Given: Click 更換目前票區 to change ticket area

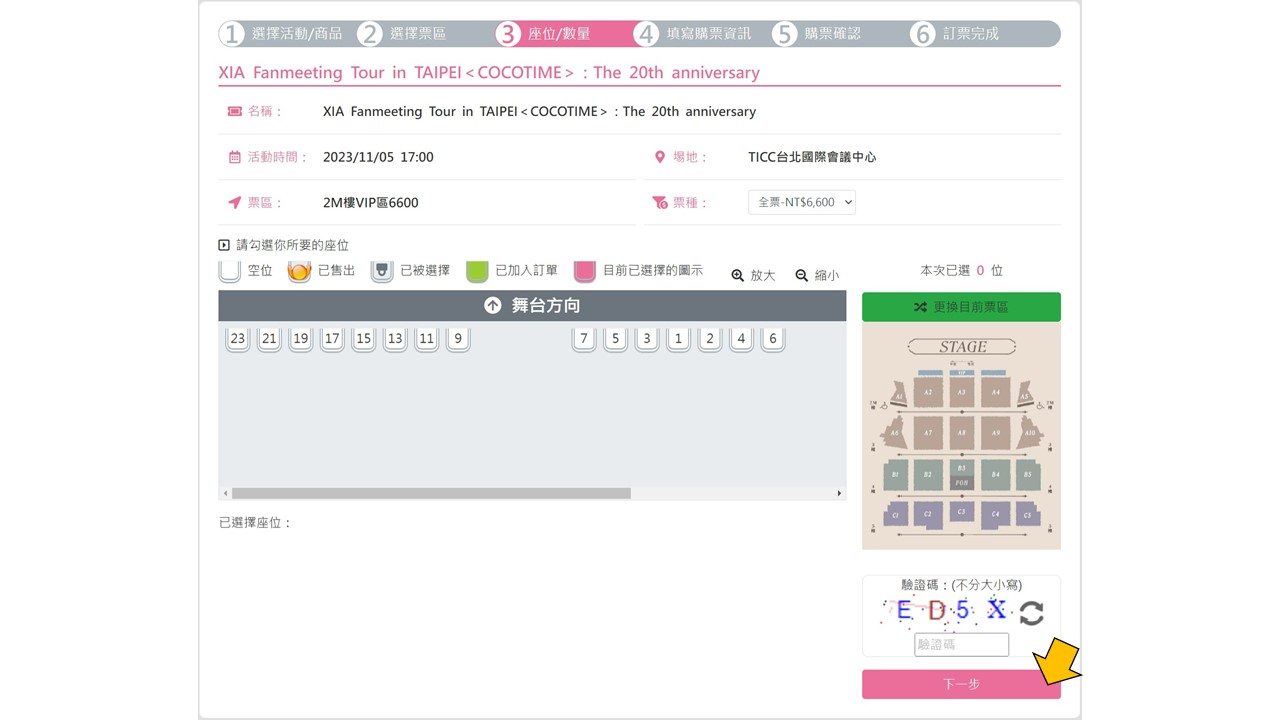Looking at the screenshot, I should pyautogui.click(x=960, y=307).
